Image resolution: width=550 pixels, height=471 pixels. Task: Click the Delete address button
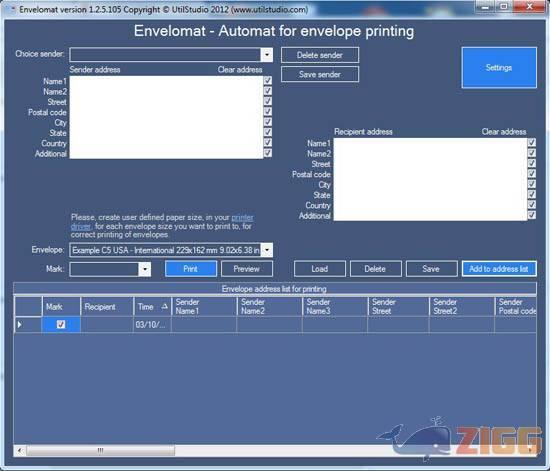coord(375,269)
